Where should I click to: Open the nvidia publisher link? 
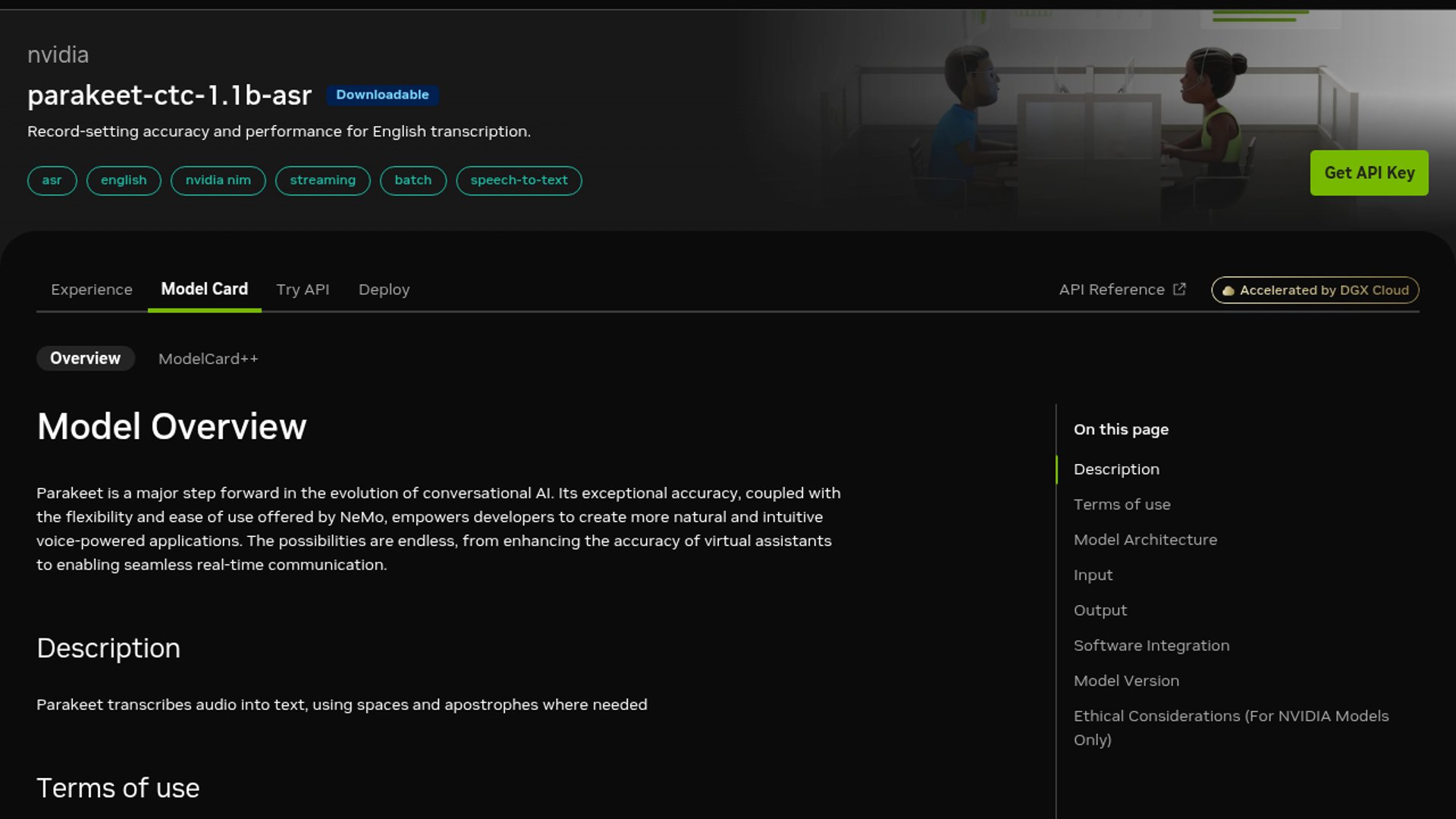(58, 55)
